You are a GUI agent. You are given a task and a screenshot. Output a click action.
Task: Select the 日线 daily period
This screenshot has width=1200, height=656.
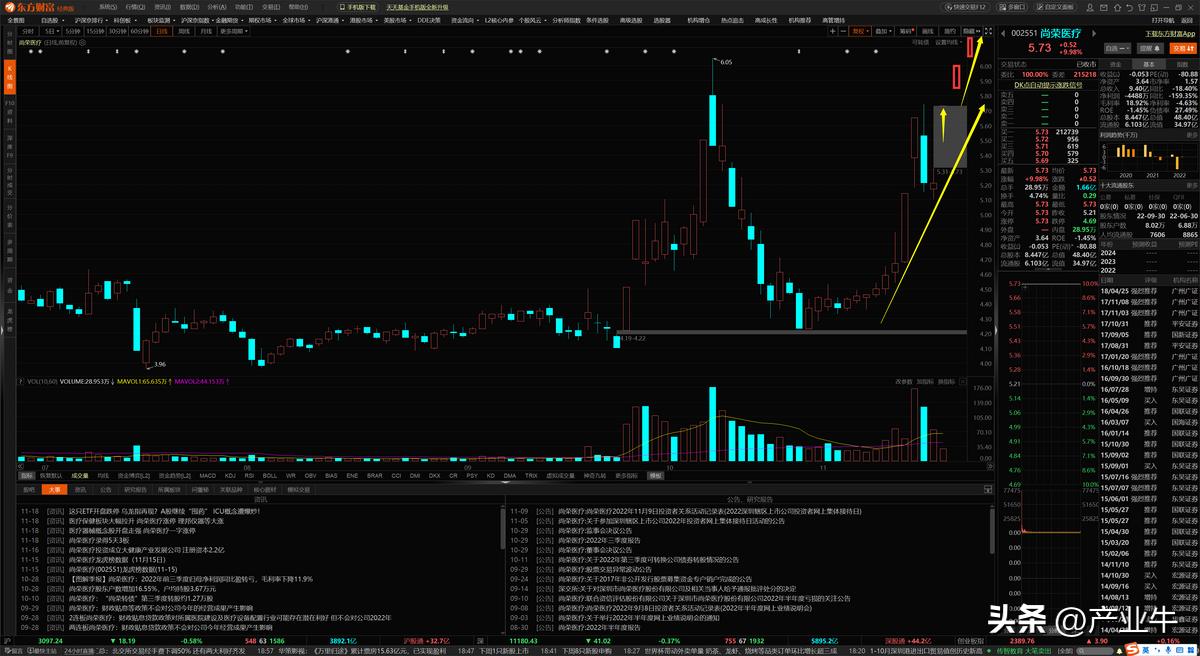tap(161, 31)
